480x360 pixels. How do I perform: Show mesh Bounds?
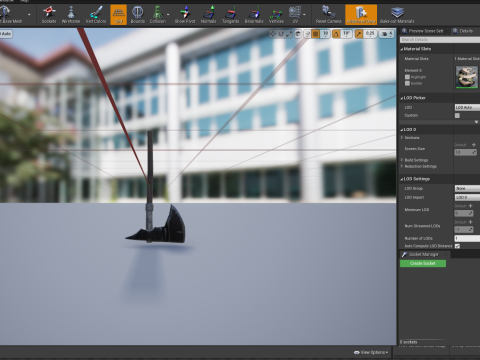click(137, 15)
